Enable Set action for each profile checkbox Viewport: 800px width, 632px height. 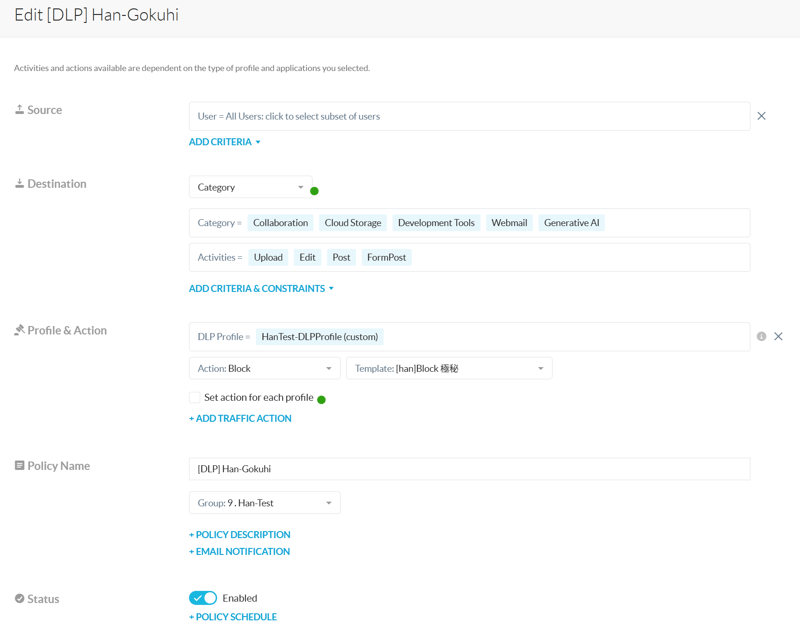(195, 398)
